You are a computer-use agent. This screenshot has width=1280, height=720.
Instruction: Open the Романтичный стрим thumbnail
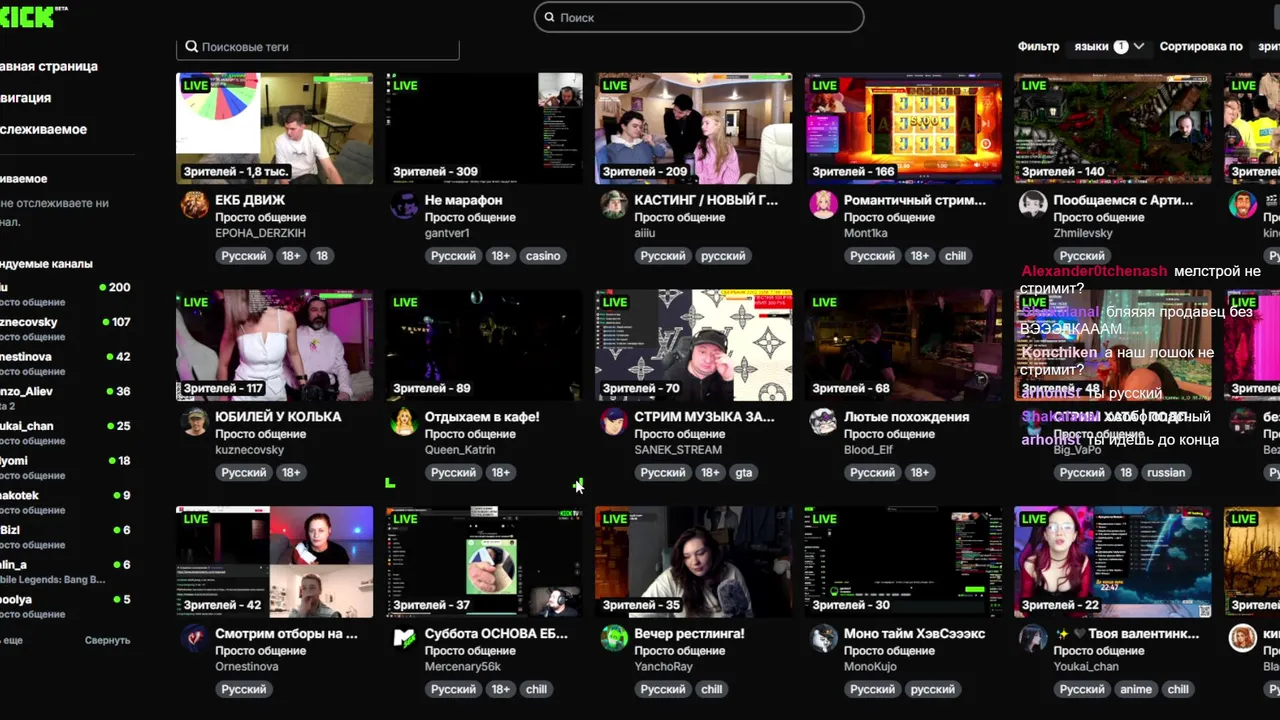(903, 128)
